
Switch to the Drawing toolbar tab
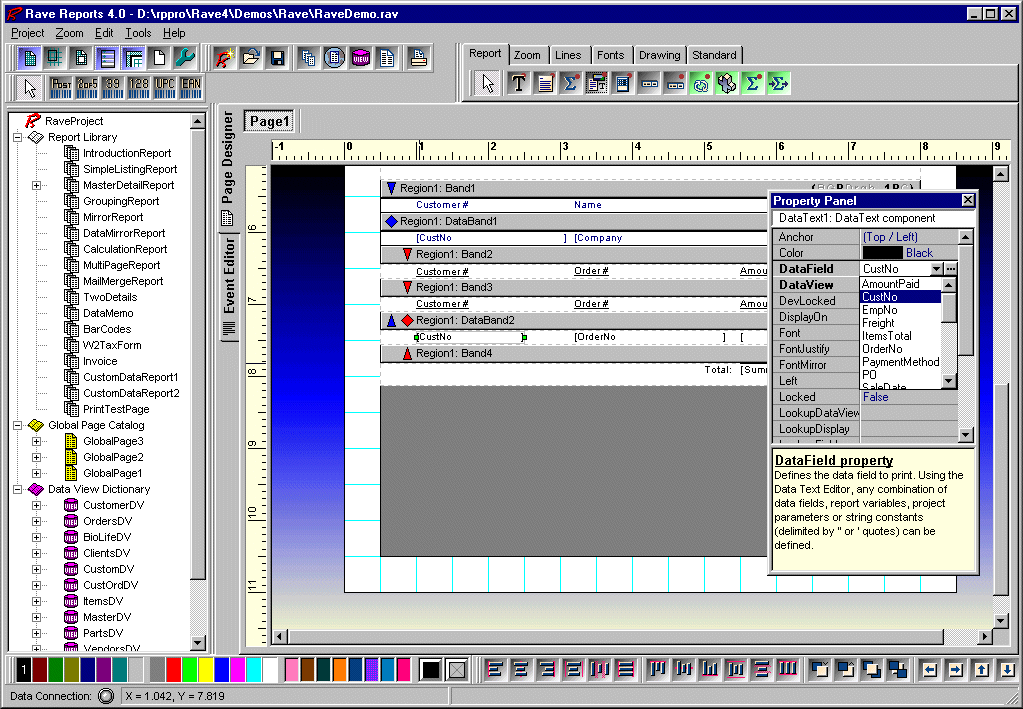click(659, 55)
